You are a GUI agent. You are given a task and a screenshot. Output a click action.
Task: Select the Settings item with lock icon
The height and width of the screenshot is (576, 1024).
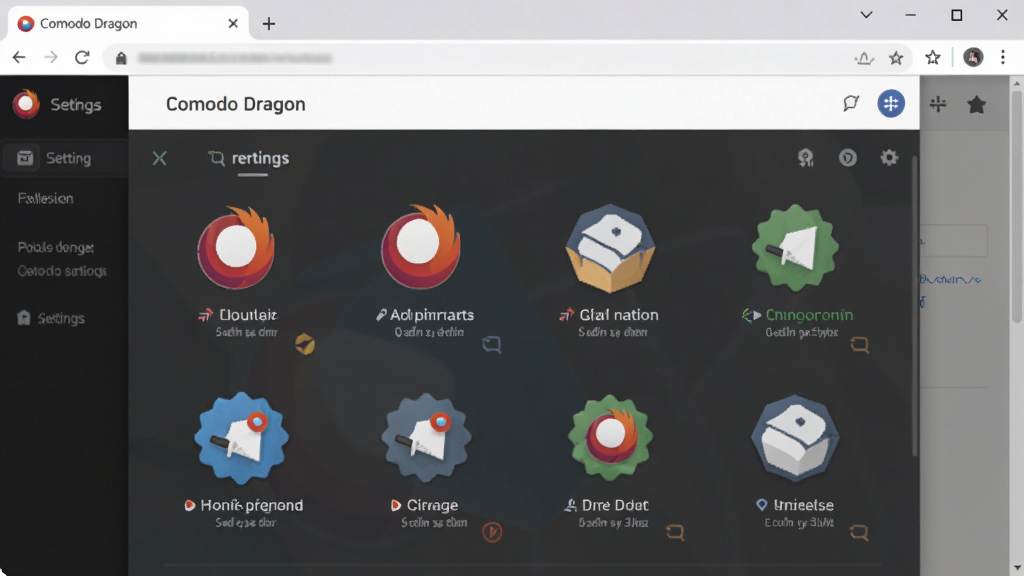[x=51, y=318]
